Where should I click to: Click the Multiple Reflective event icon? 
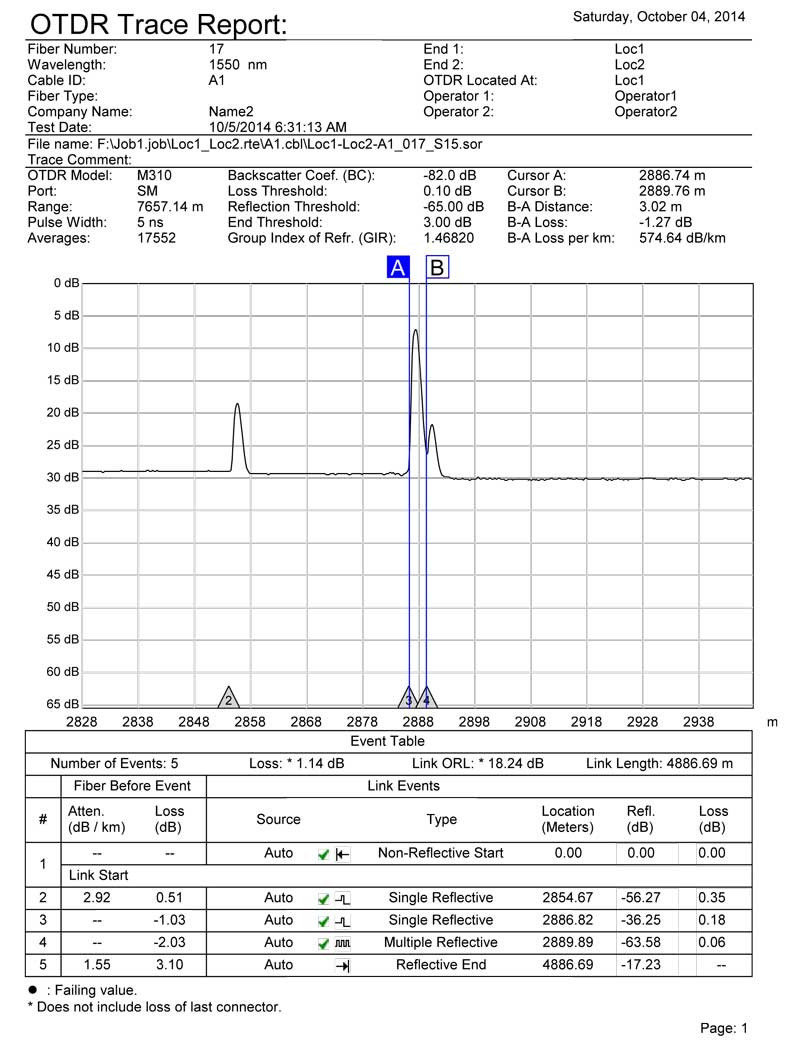click(x=342, y=943)
